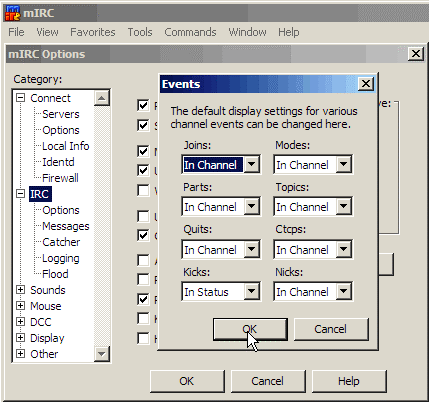
Task: Open the Joins dropdown in Events
Action: (x=252, y=164)
